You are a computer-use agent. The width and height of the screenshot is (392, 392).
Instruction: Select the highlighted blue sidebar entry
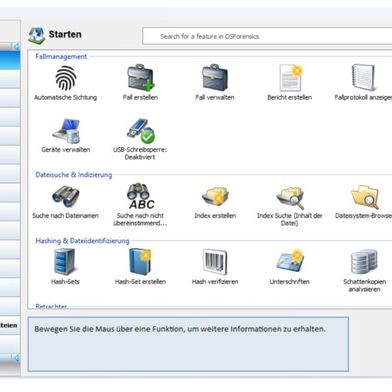click(10, 60)
